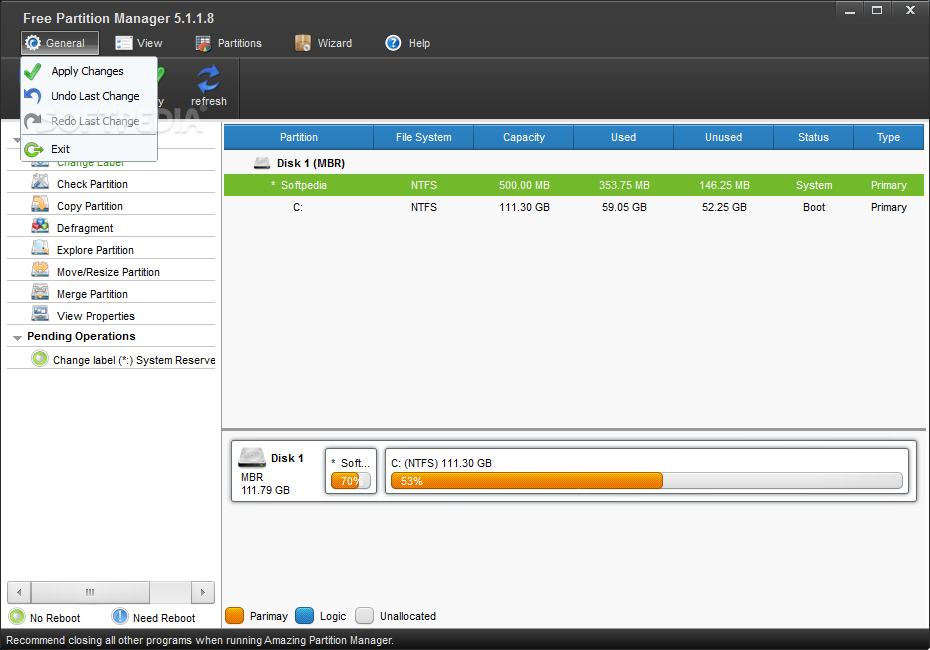Choose Undo Last Change menu entry

(89, 96)
